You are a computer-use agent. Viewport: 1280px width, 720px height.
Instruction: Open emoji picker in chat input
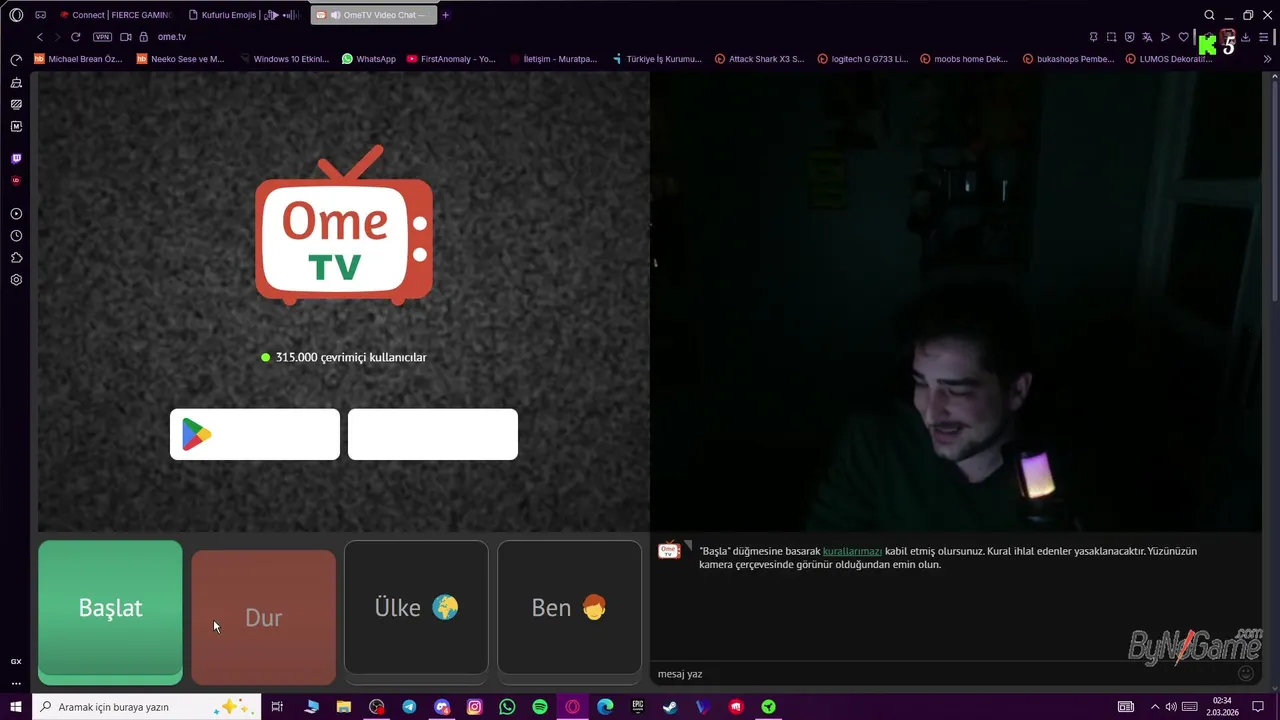(x=1246, y=673)
